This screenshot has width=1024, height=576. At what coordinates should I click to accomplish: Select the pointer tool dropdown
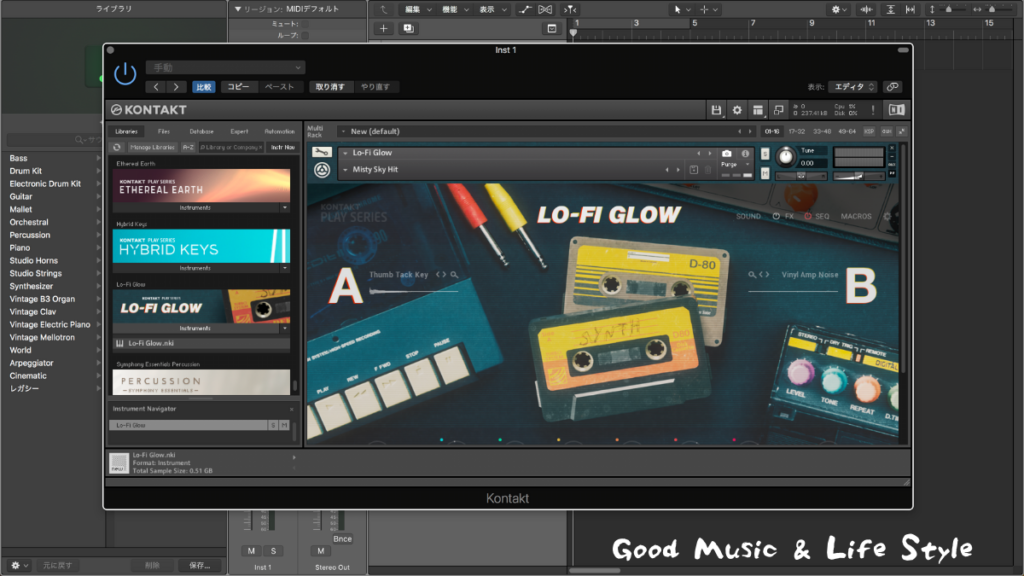(x=682, y=10)
